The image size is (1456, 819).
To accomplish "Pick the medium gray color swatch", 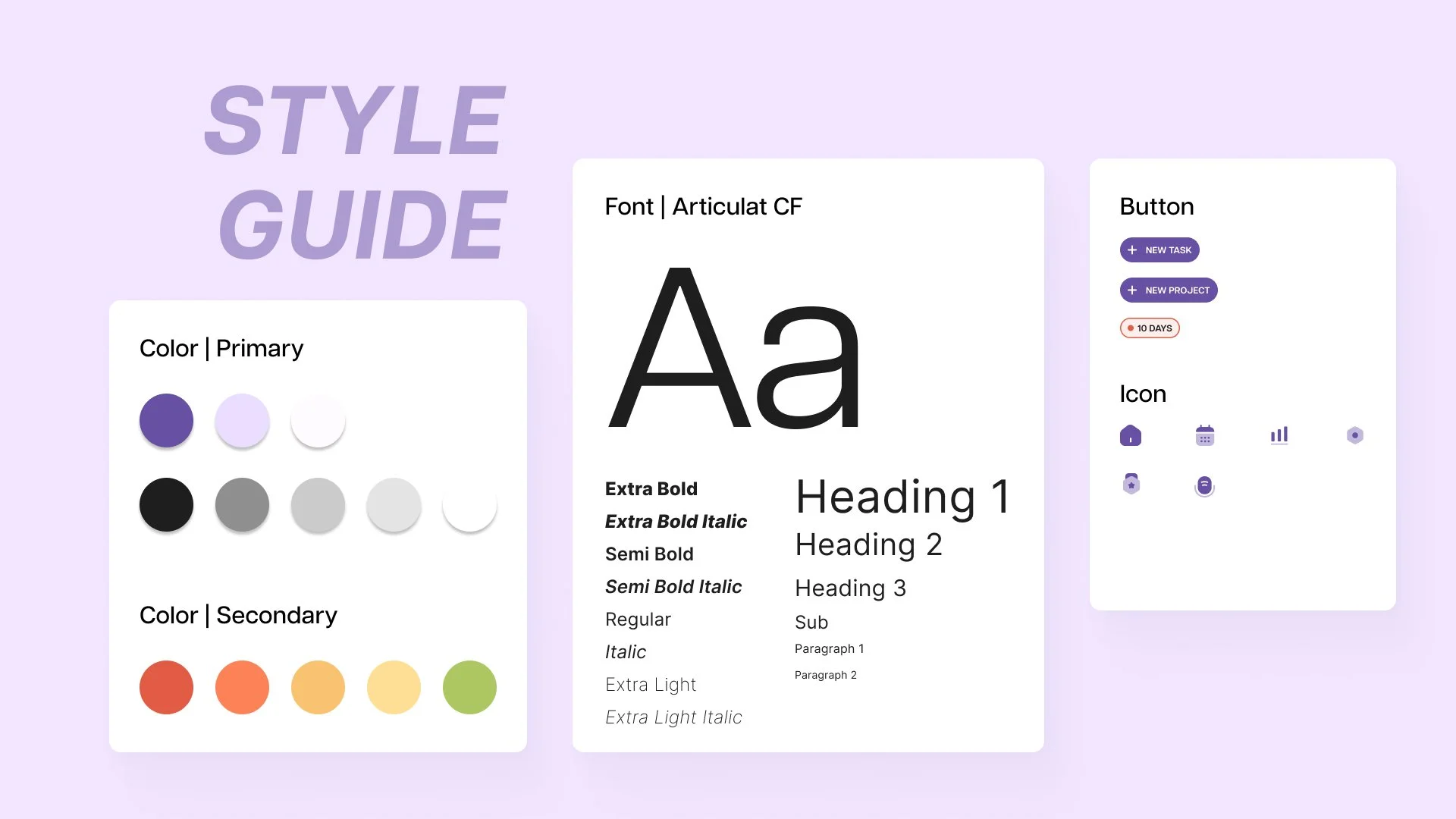I will [242, 504].
